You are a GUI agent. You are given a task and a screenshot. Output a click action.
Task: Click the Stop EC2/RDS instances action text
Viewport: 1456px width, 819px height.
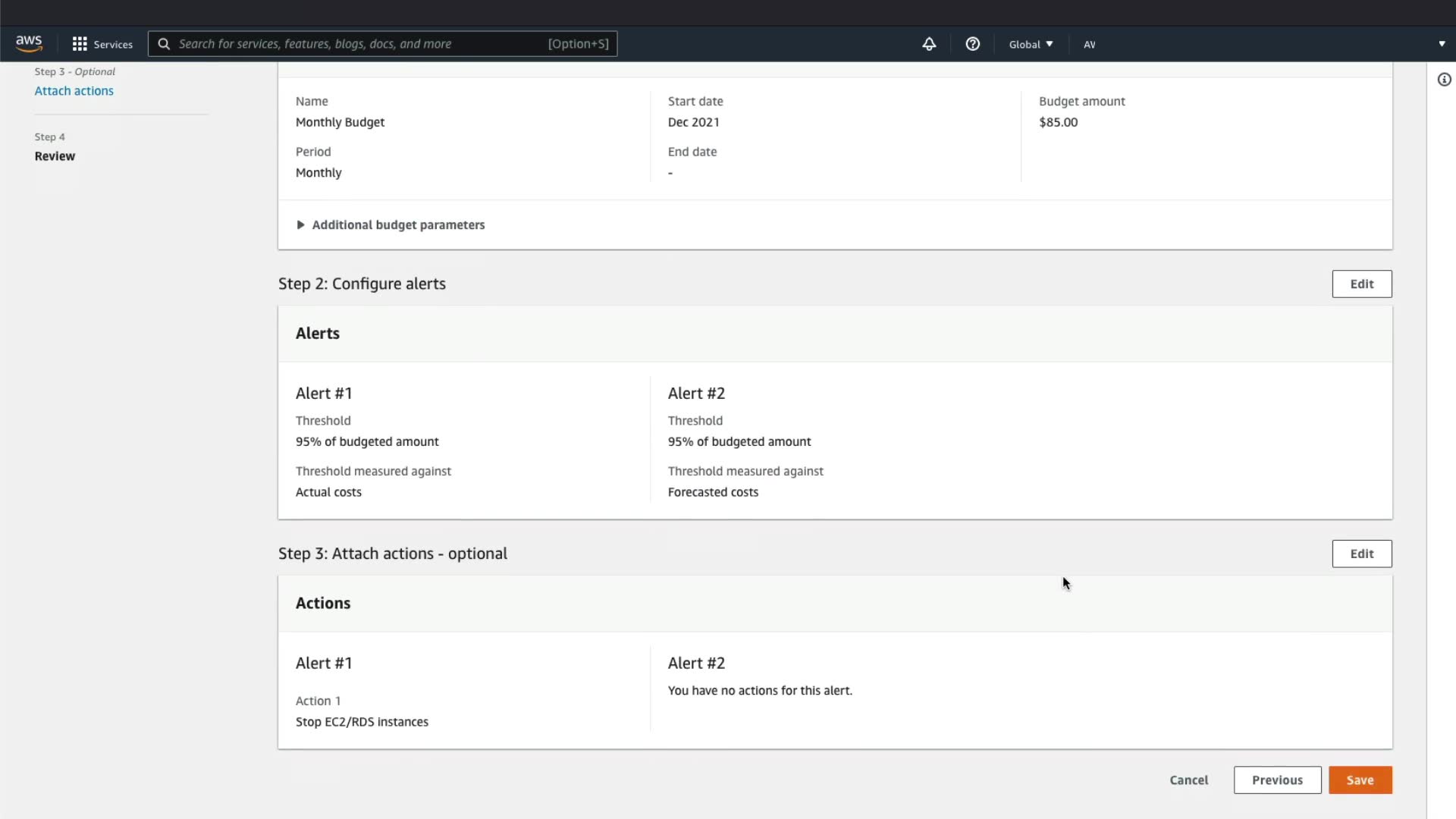[362, 722]
